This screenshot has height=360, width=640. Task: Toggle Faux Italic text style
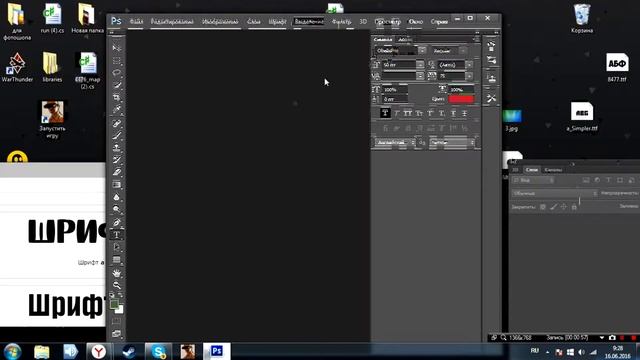coord(396,113)
